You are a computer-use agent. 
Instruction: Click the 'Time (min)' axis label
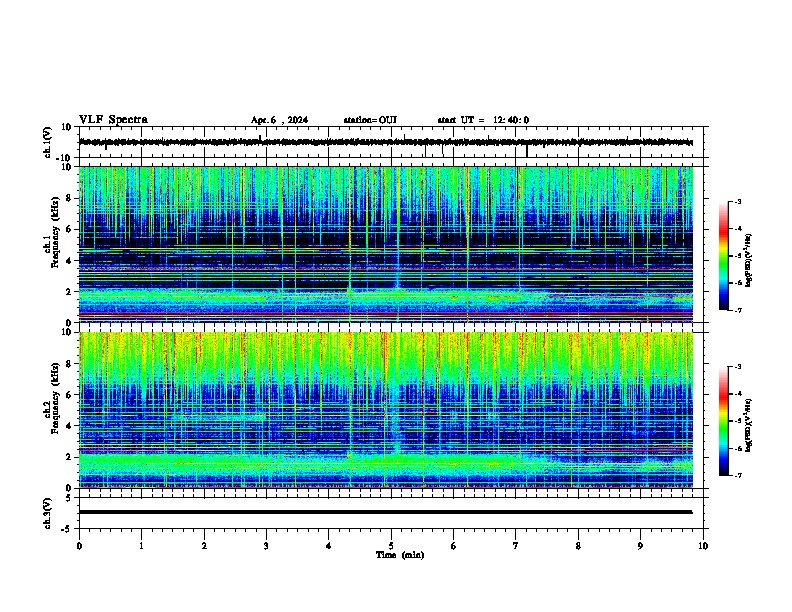pyautogui.click(x=400, y=555)
